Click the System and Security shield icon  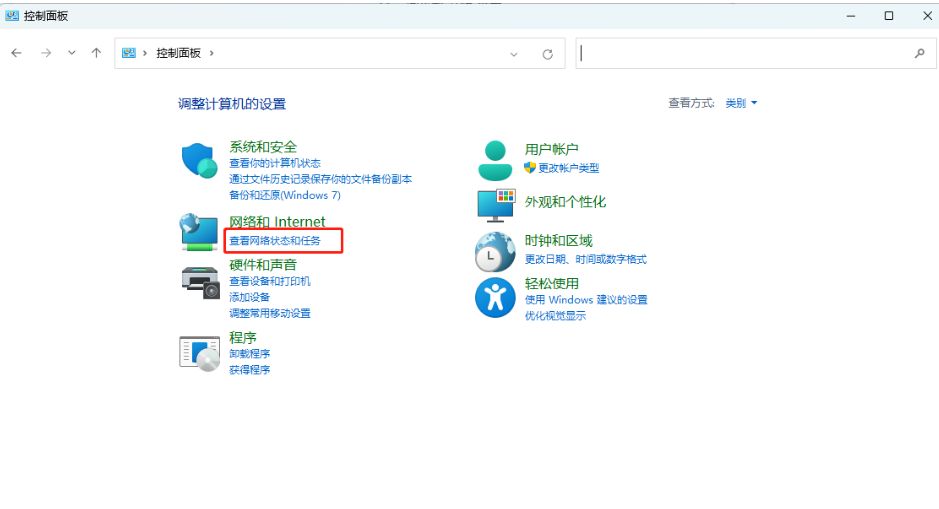pos(199,160)
